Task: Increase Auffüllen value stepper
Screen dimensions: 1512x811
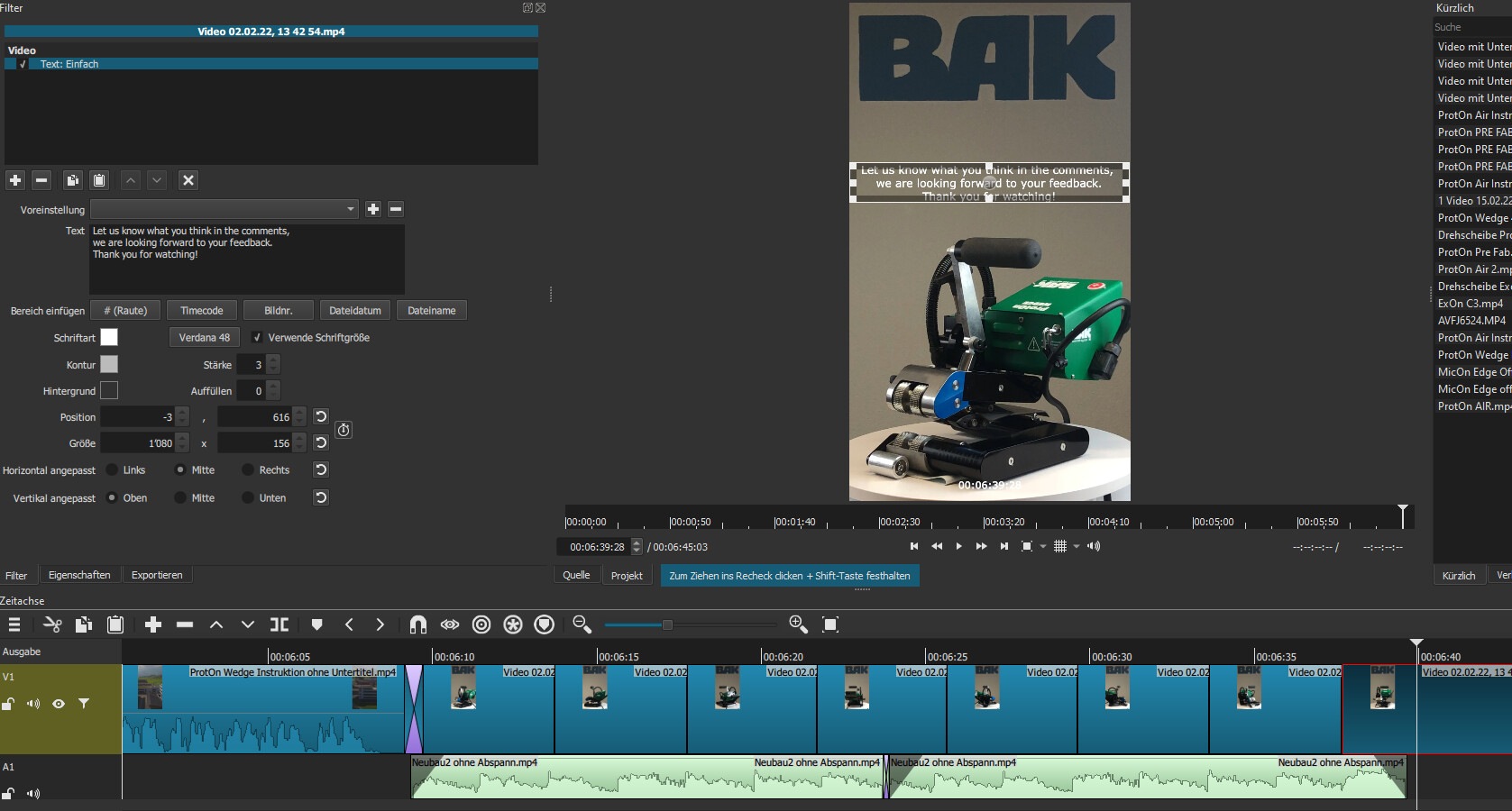Action: 273,386
